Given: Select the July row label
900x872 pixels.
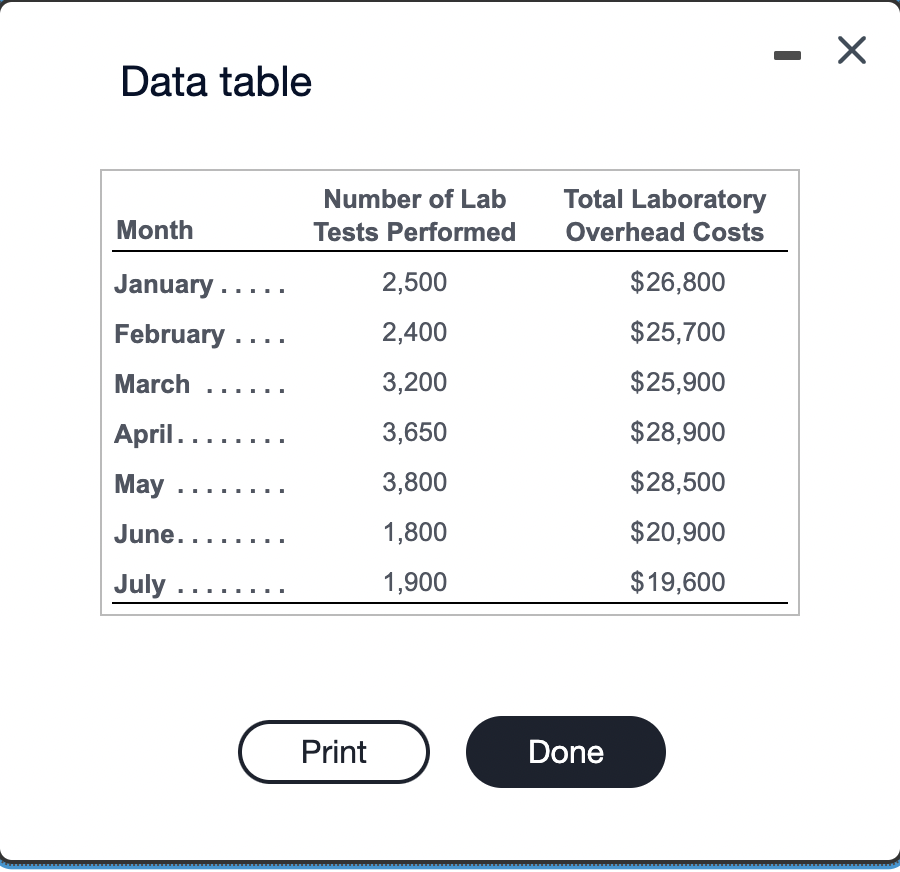Looking at the screenshot, I should (139, 584).
